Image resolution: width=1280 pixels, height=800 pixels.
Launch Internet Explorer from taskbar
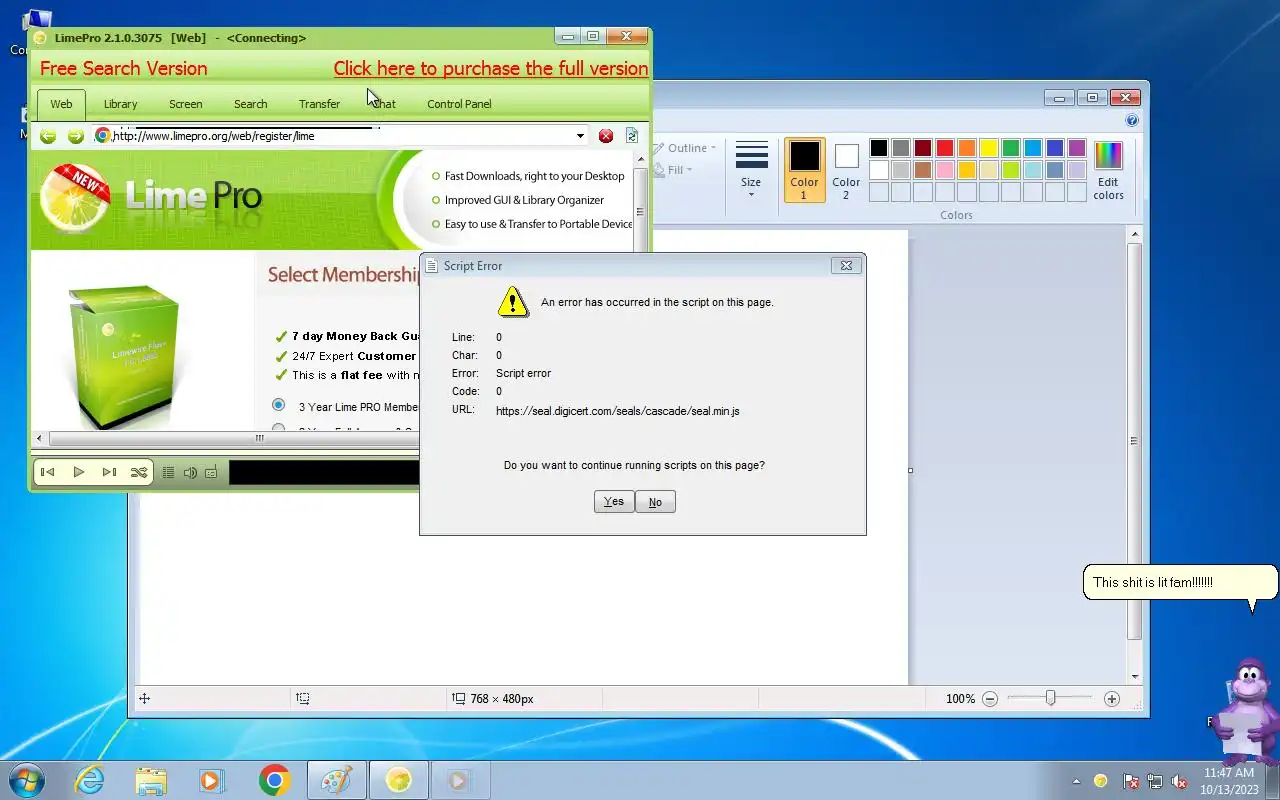click(90, 780)
